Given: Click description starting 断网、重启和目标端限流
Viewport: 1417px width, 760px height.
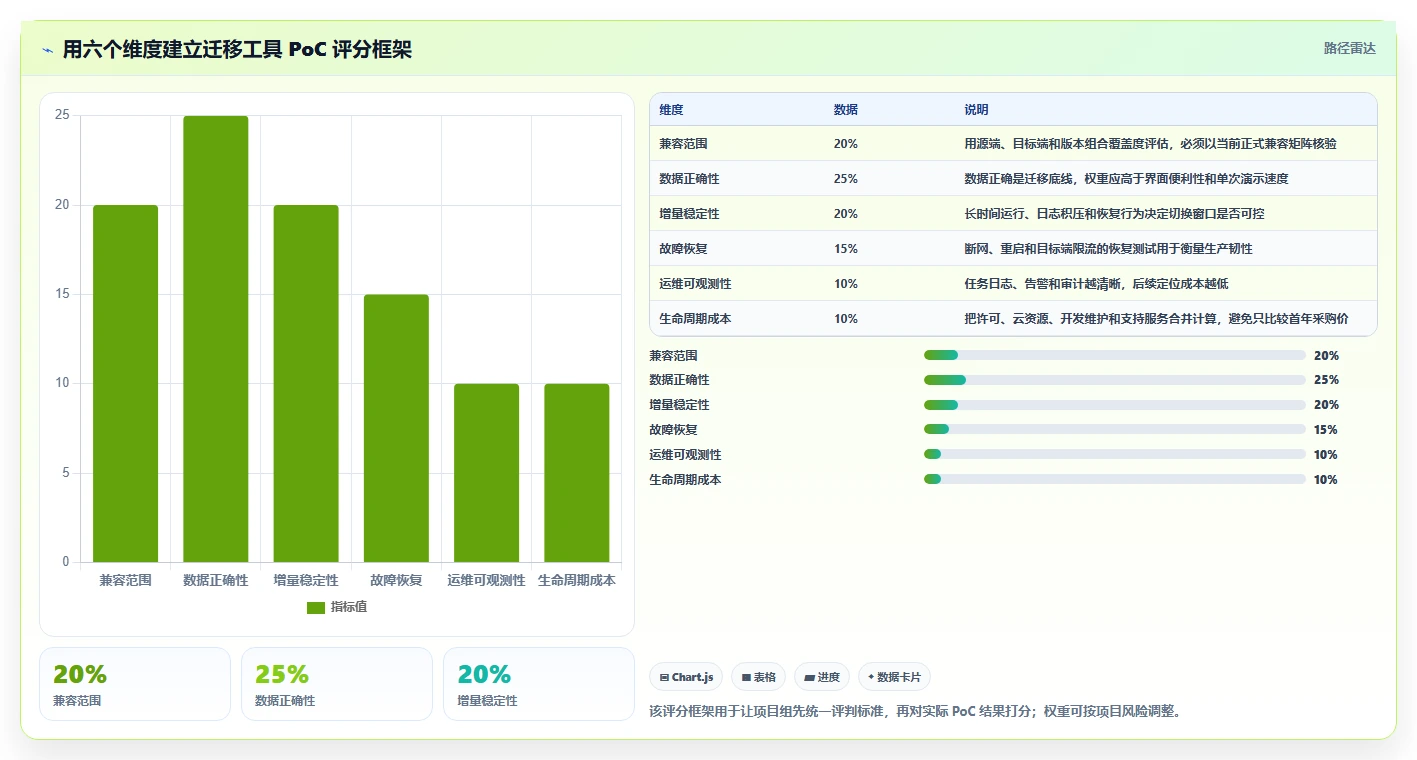Looking at the screenshot, I should click(1108, 249).
